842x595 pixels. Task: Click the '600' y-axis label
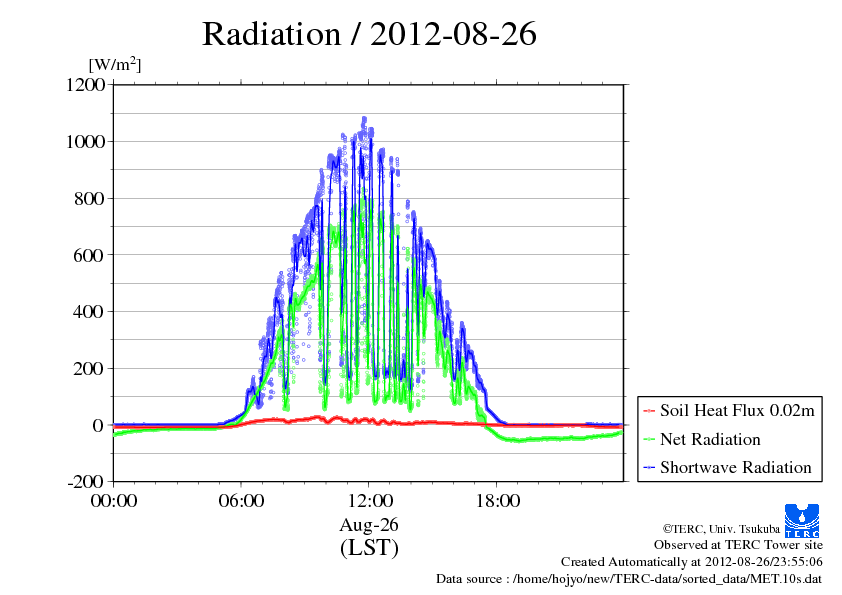click(x=89, y=255)
